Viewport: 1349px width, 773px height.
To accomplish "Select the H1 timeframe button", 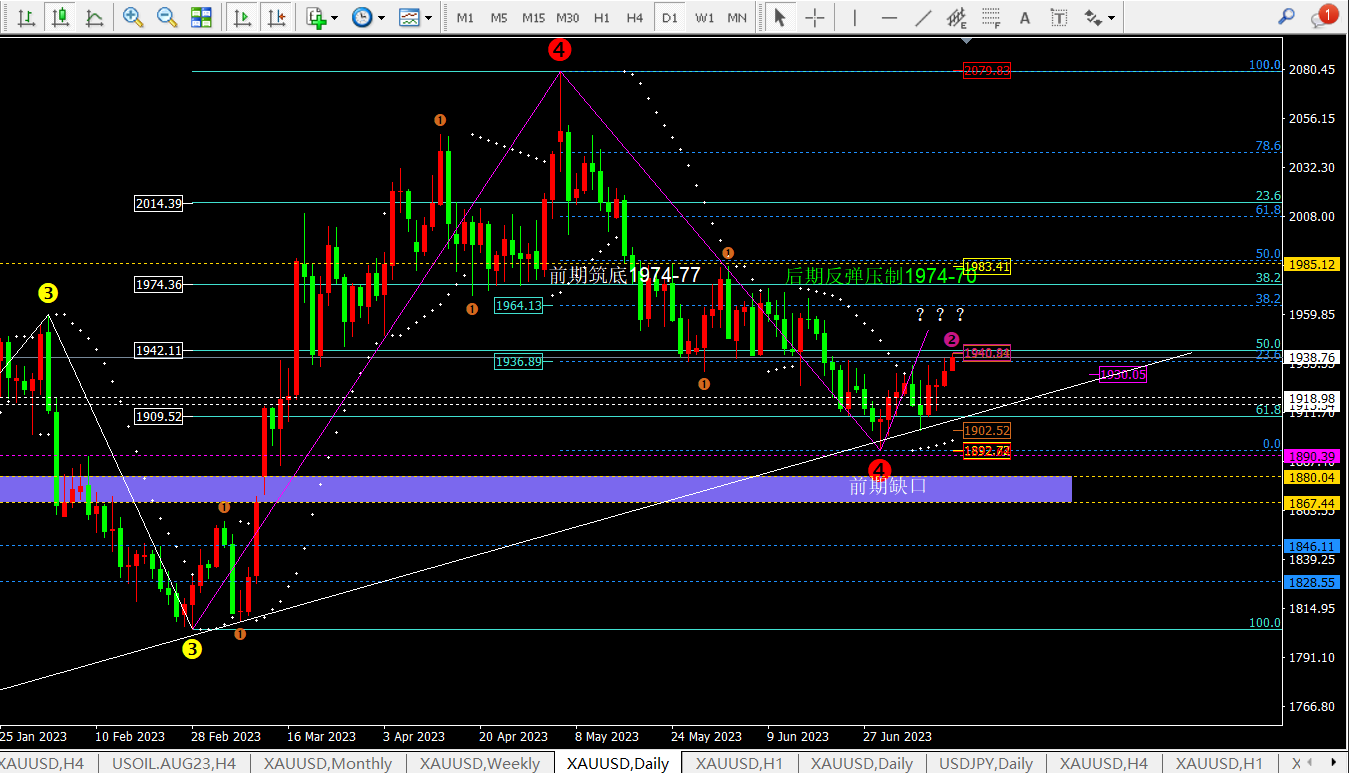I will (x=602, y=17).
